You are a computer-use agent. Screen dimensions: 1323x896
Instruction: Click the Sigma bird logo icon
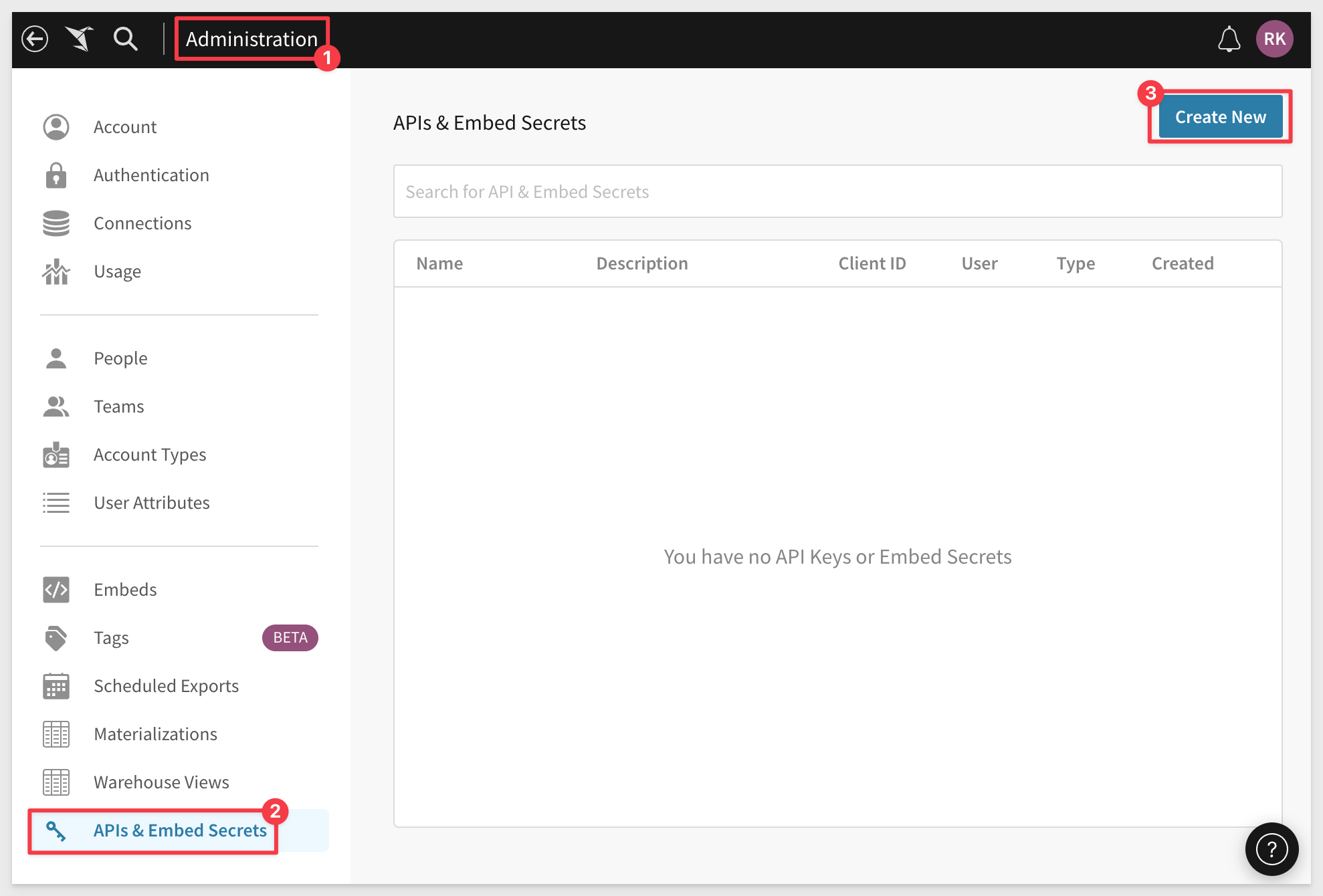80,39
